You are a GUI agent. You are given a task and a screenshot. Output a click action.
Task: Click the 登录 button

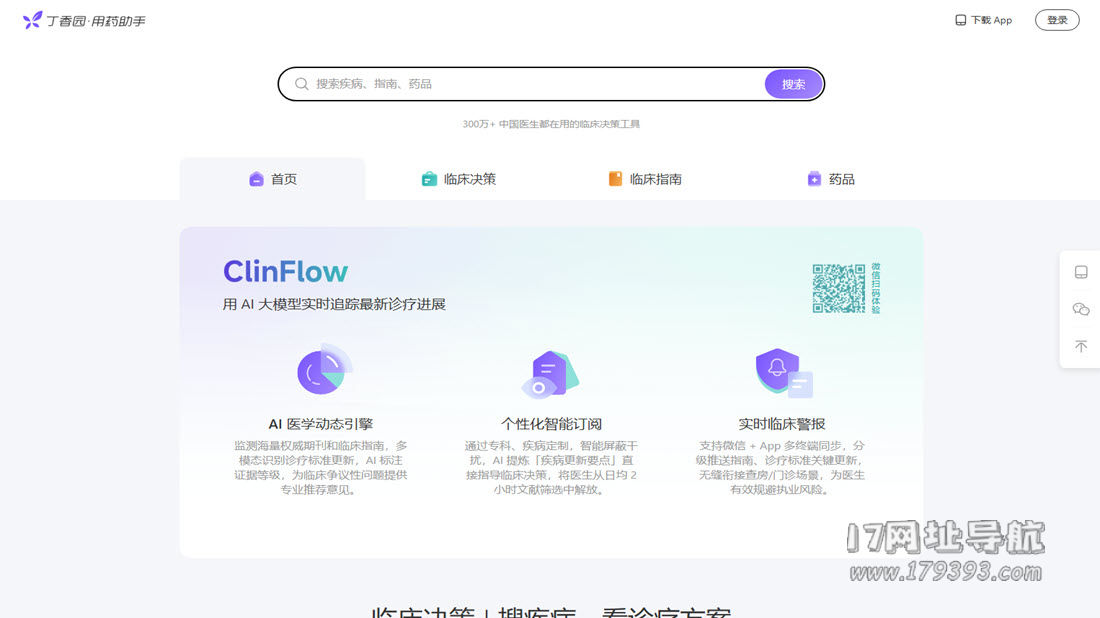pos(1056,20)
